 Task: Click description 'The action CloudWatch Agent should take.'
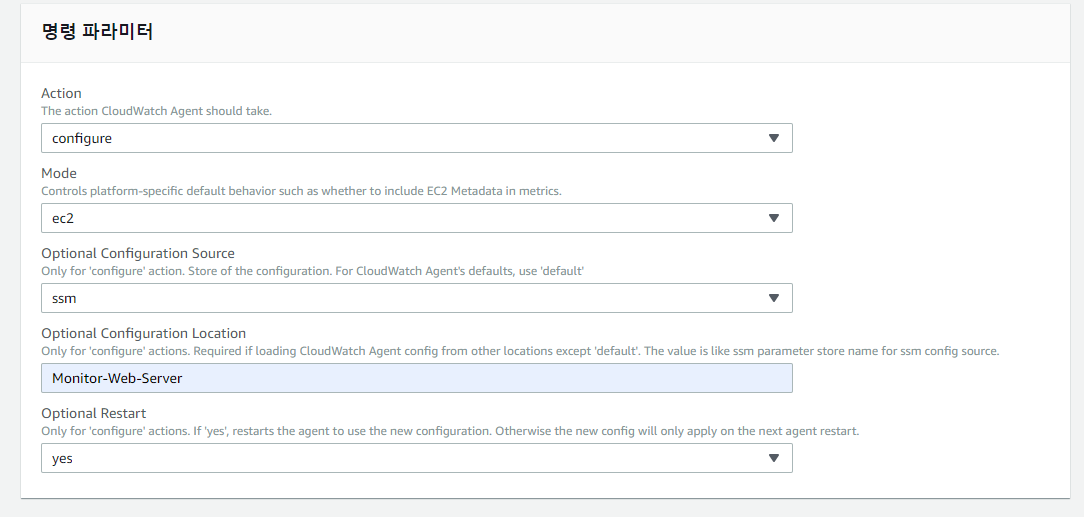(x=156, y=111)
